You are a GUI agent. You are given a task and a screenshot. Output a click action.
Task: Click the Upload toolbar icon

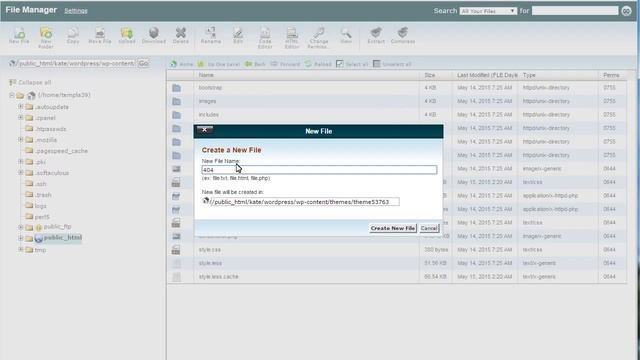(127, 36)
